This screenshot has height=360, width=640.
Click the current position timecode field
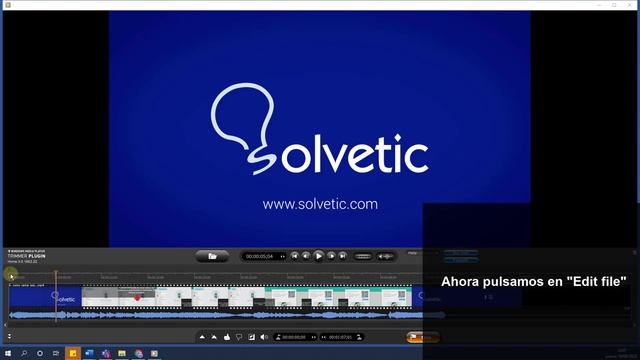tap(260, 256)
